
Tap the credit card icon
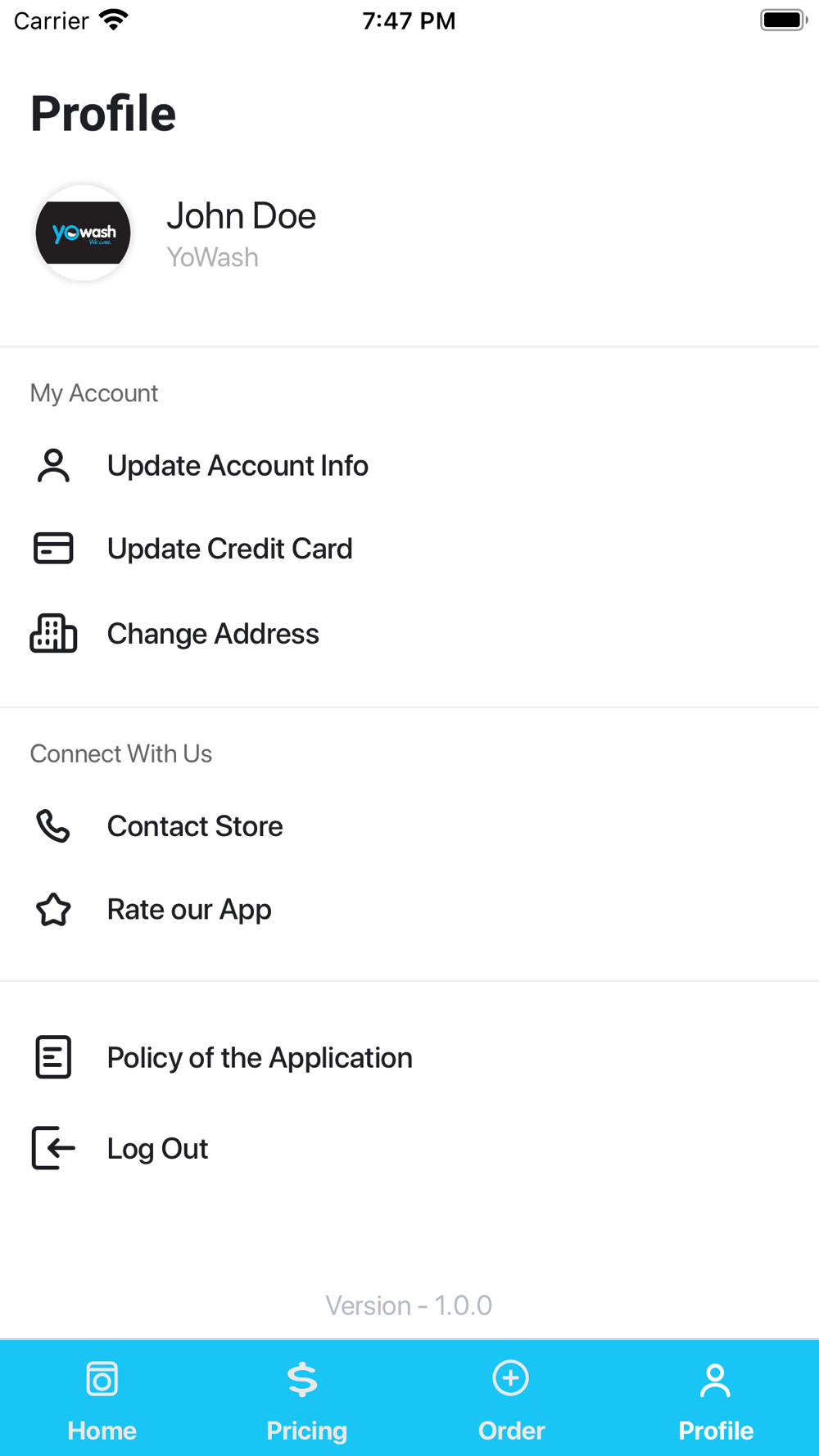53,549
